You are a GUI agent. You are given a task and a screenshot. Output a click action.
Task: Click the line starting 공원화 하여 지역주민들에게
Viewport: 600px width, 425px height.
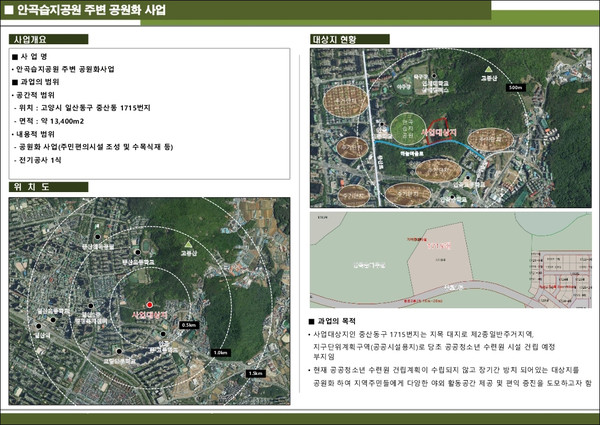(452, 383)
